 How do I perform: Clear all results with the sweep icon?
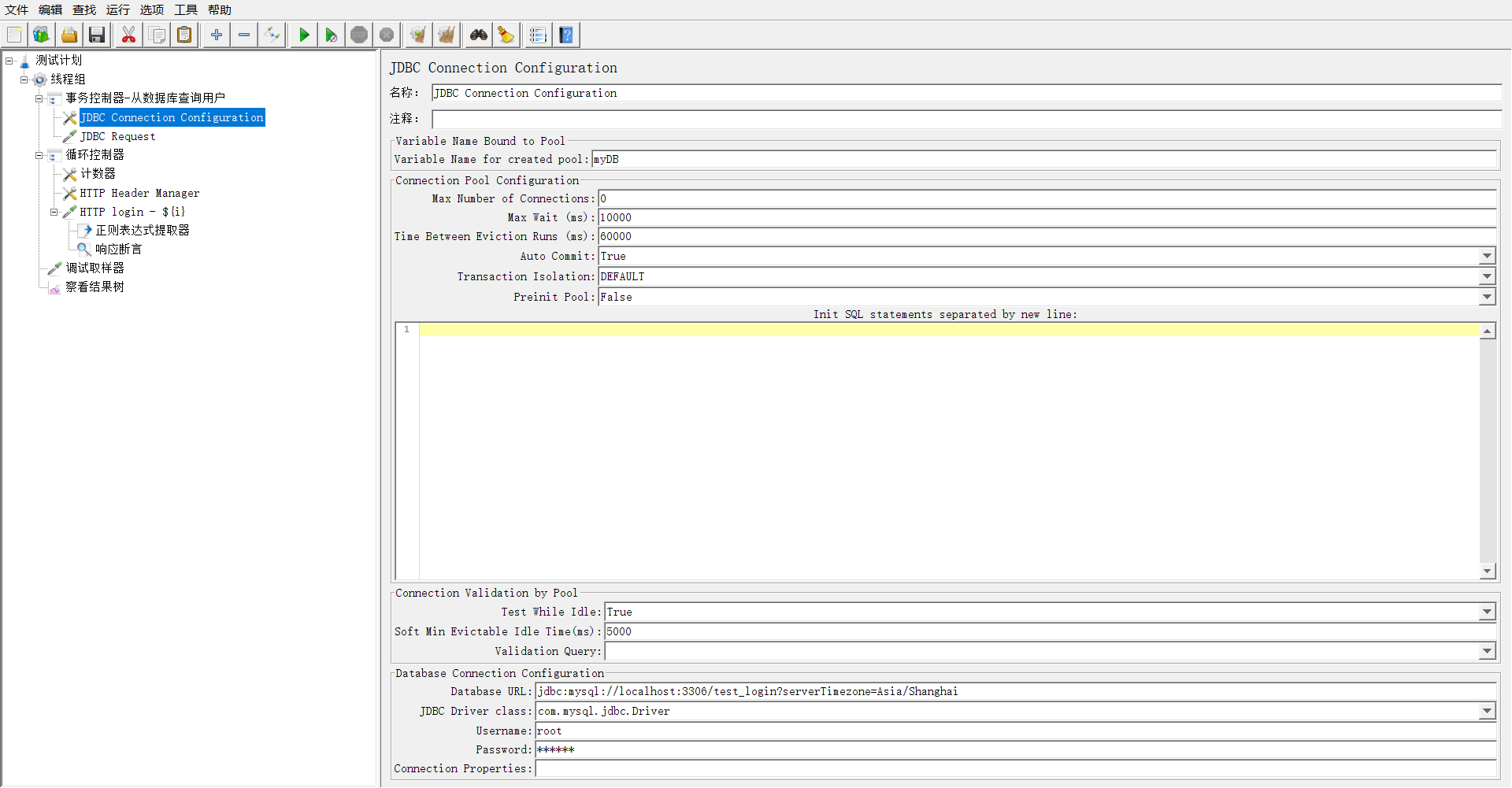(x=447, y=35)
